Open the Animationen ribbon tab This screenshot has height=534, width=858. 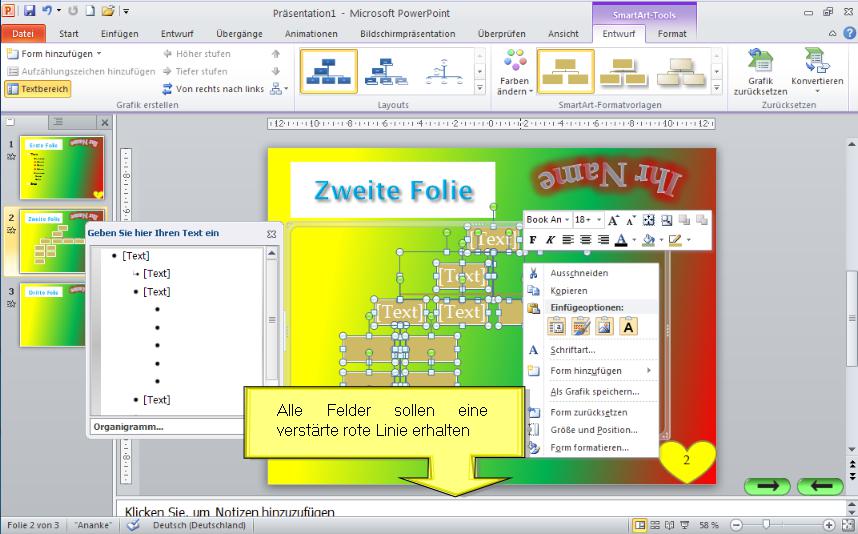point(310,33)
